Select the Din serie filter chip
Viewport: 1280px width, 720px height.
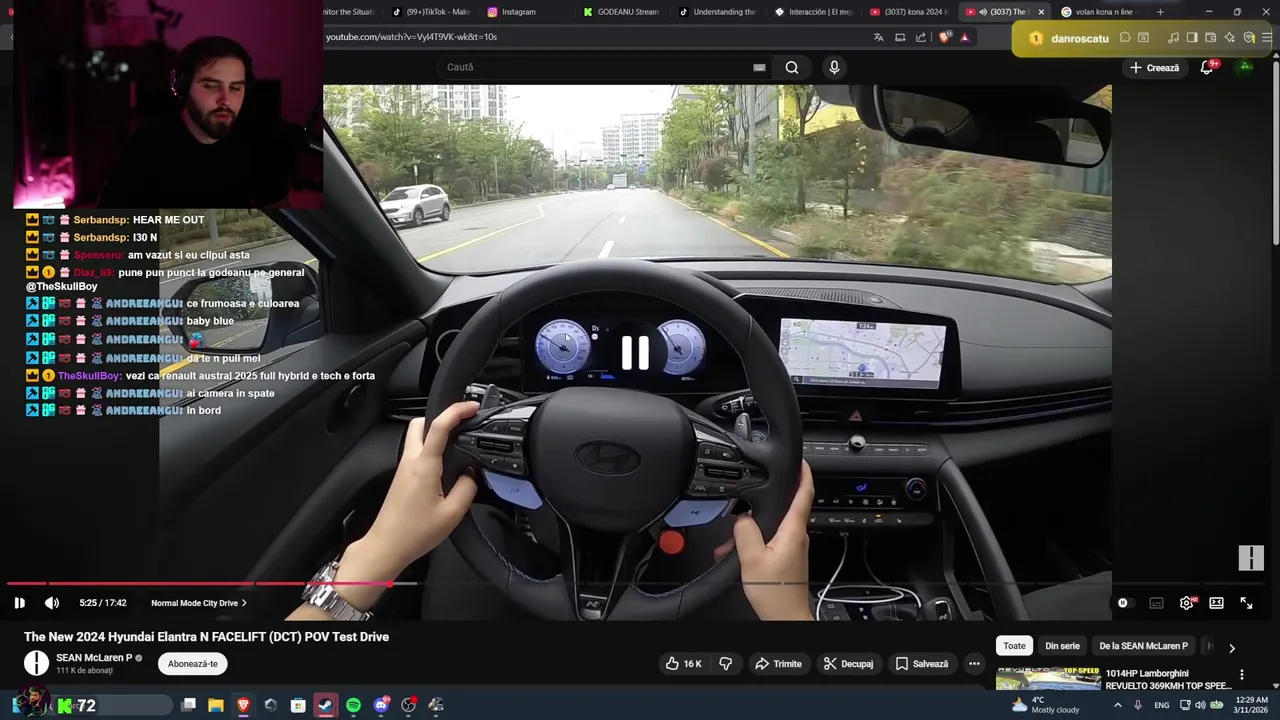click(1062, 646)
